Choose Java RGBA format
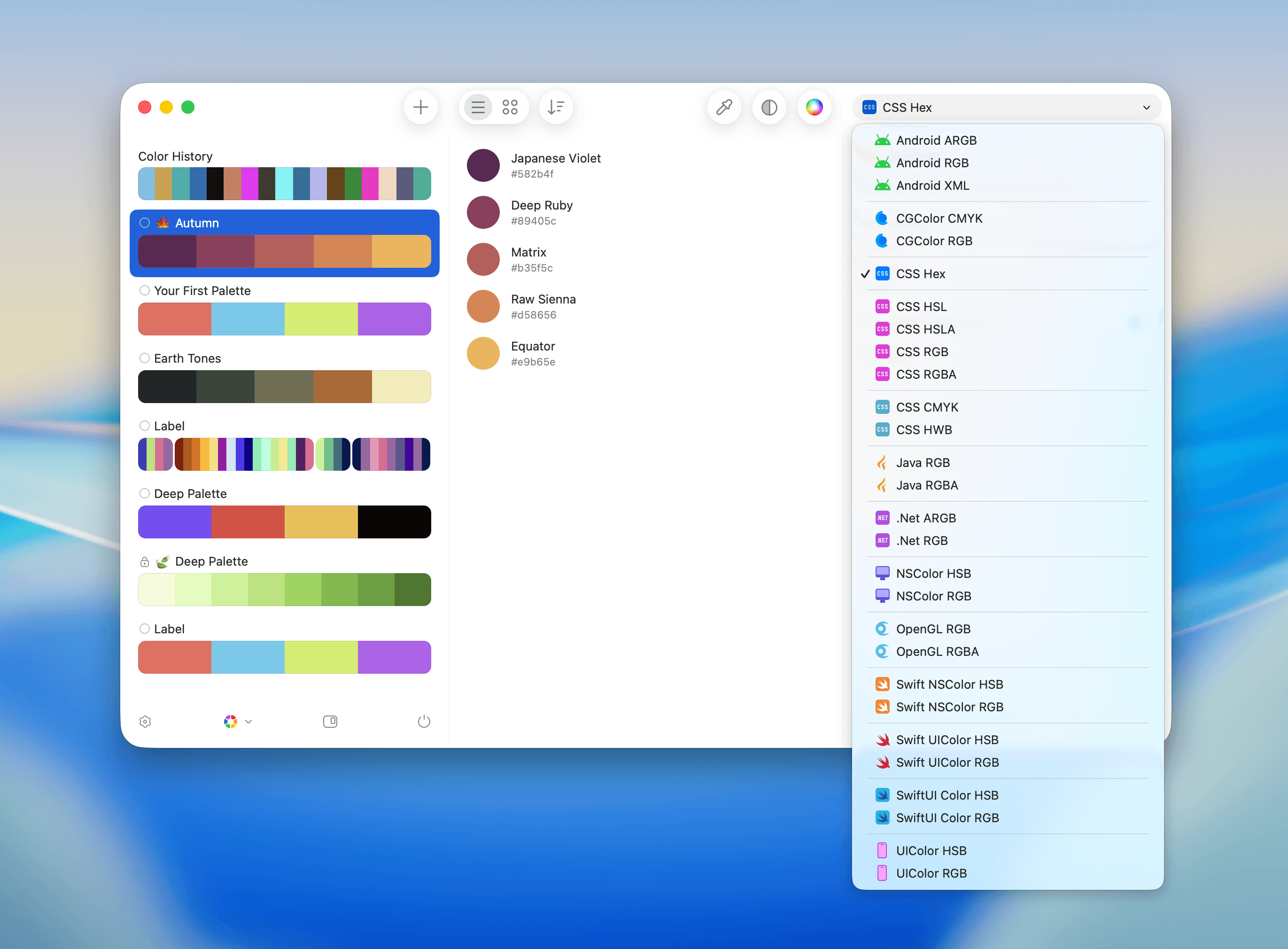Viewport: 1288px width, 949px height. (x=1008, y=485)
